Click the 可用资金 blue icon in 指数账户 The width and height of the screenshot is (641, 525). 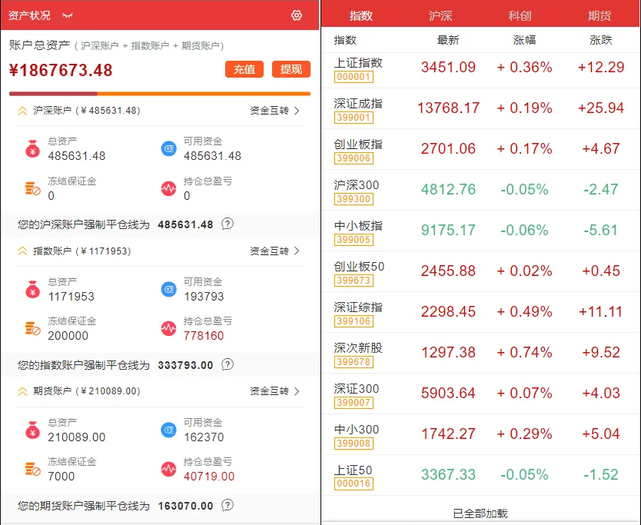(168, 290)
